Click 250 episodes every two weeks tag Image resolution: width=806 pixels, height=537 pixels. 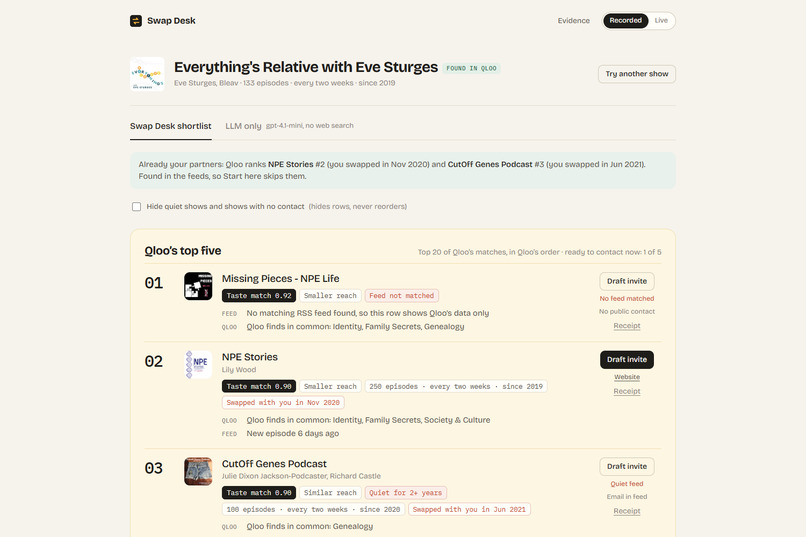click(x=456, y=386)
